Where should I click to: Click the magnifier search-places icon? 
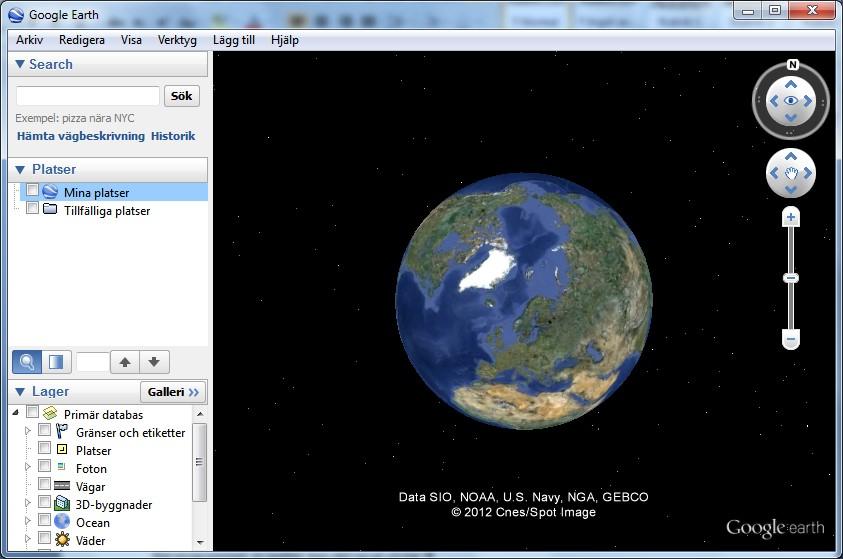point(26,362)
